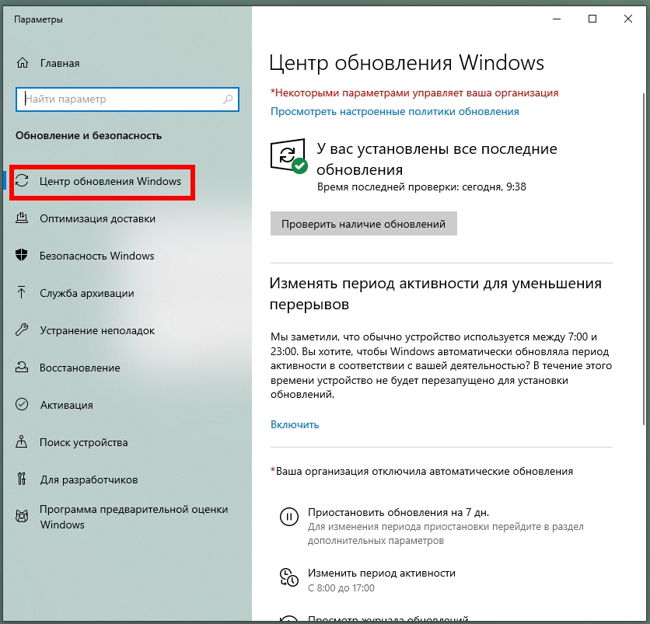Click Проверить наличие обновлений button
This screenshot has height=624, width=650.
[x=364, y=223]
